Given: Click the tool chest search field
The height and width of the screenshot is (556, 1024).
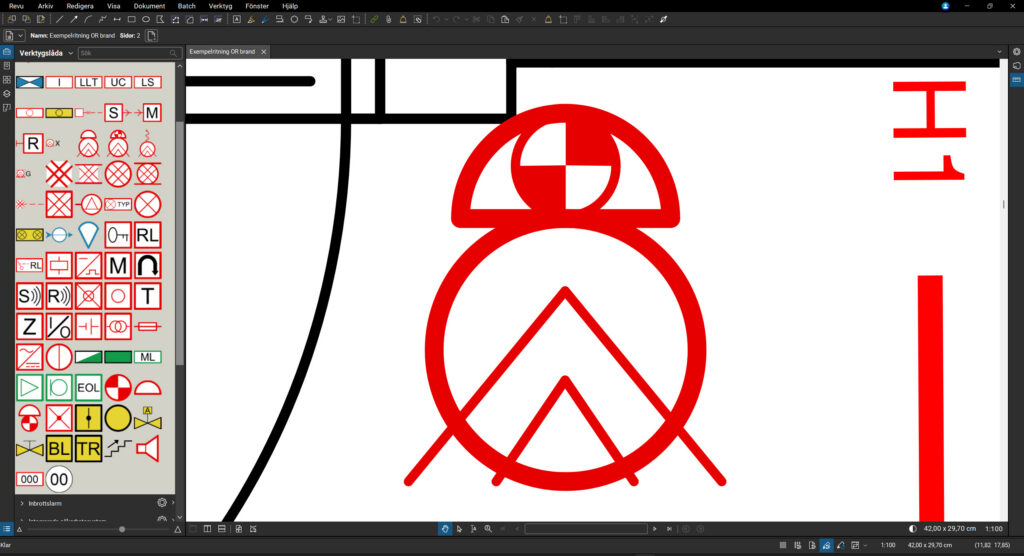Looking at the screenshot, I should (129, 53).
